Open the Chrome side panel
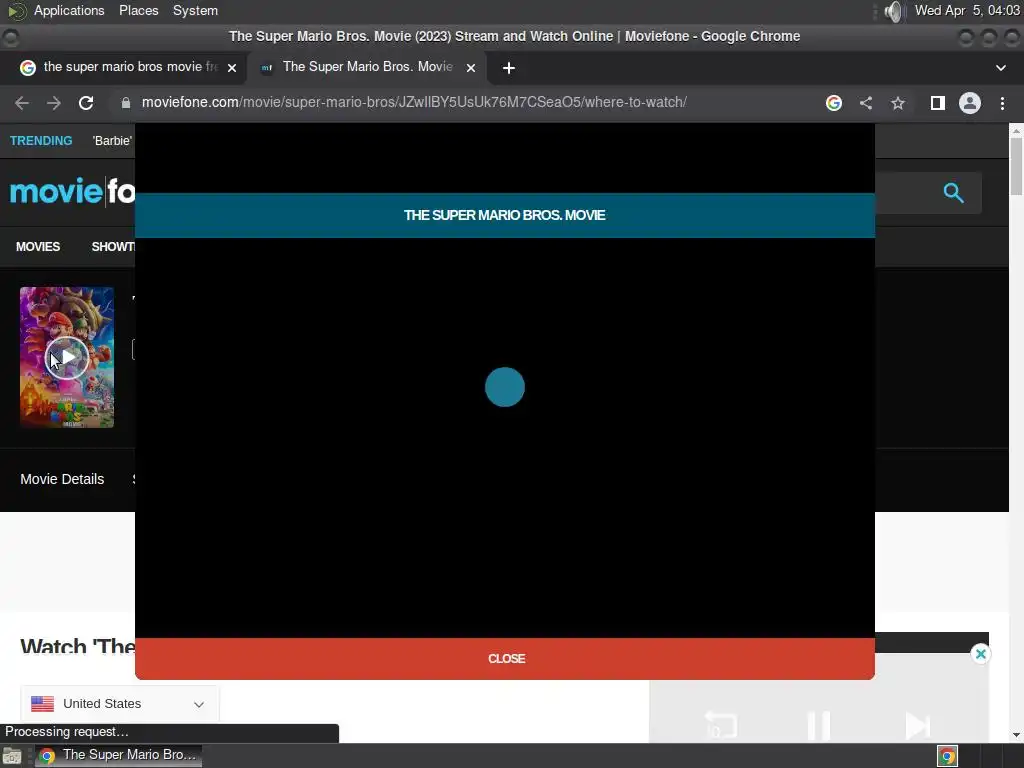The image size is (1024, 768). (938, 103)
